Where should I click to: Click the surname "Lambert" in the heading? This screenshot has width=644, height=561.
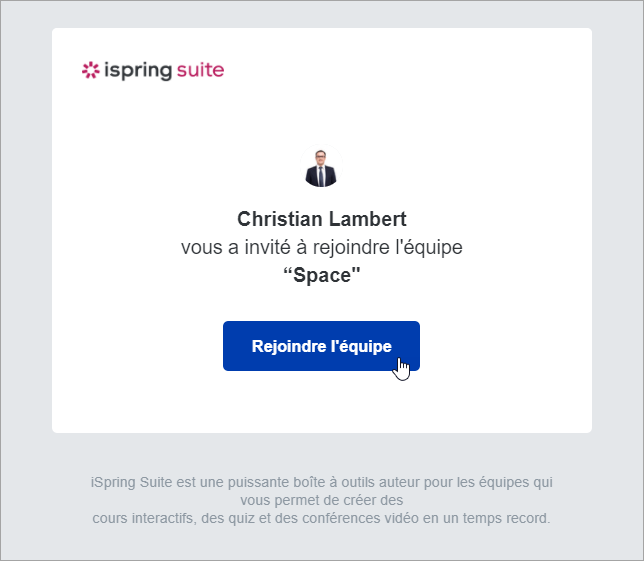tap(366, 219)
